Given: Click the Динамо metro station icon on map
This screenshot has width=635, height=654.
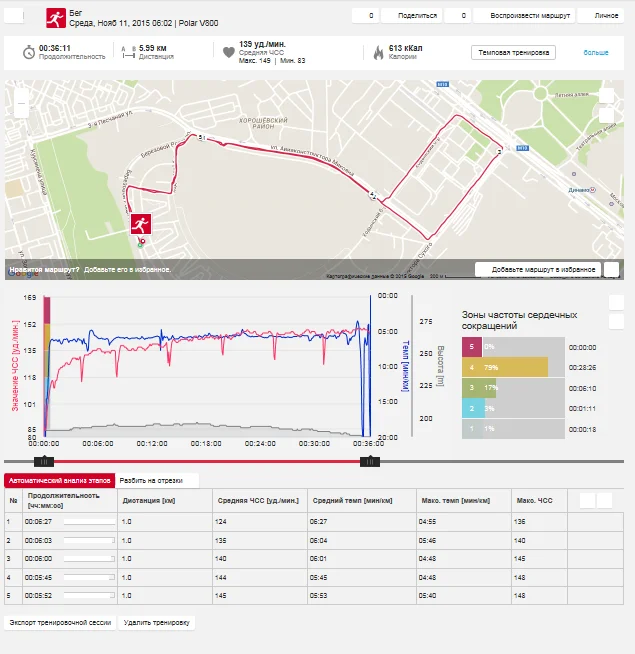Looking at the screenshot, I should [x=592, y=190].
